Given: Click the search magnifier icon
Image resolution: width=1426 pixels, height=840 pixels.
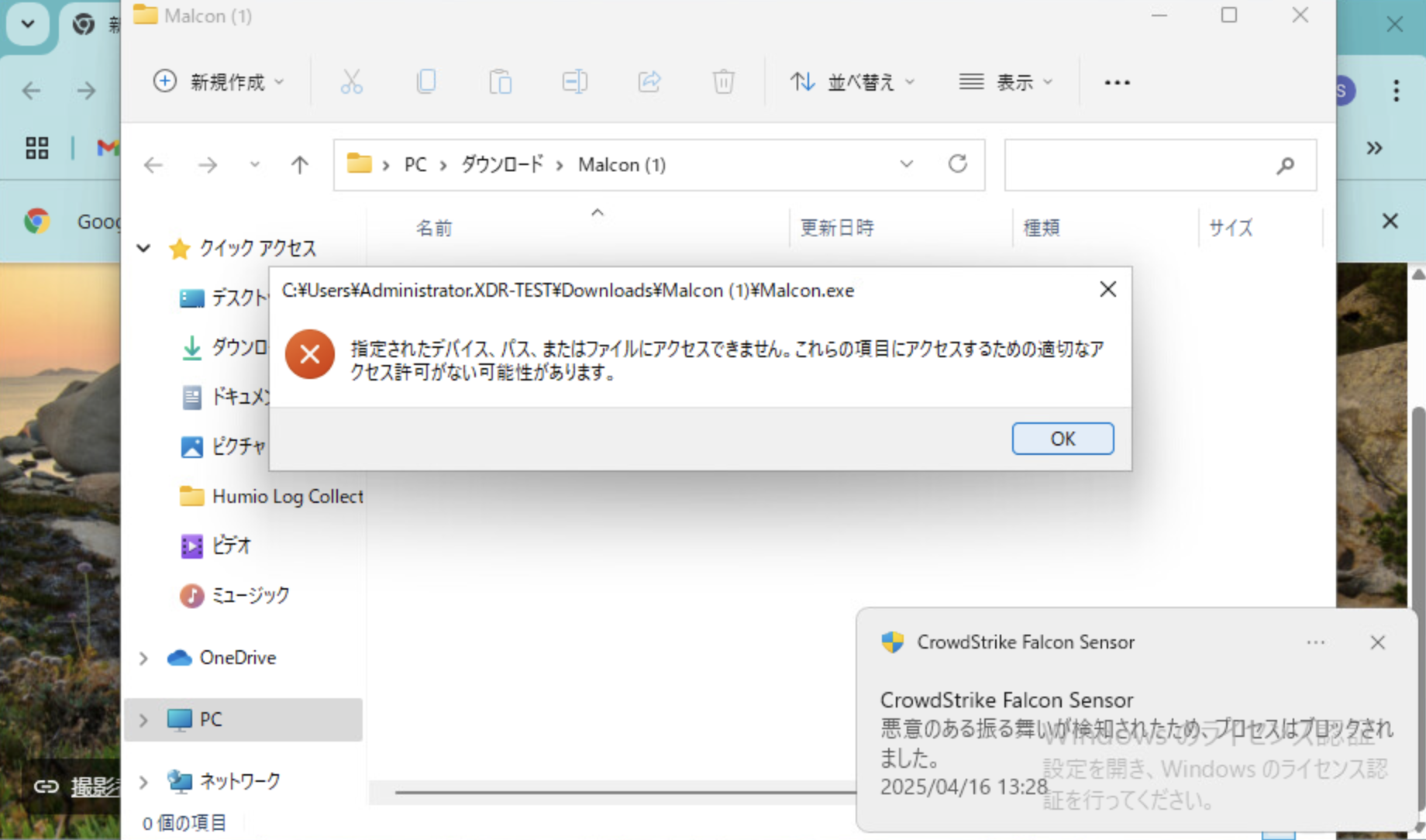Looking at the screenshot, I should pyautogui.click(x=1285, y=165).
